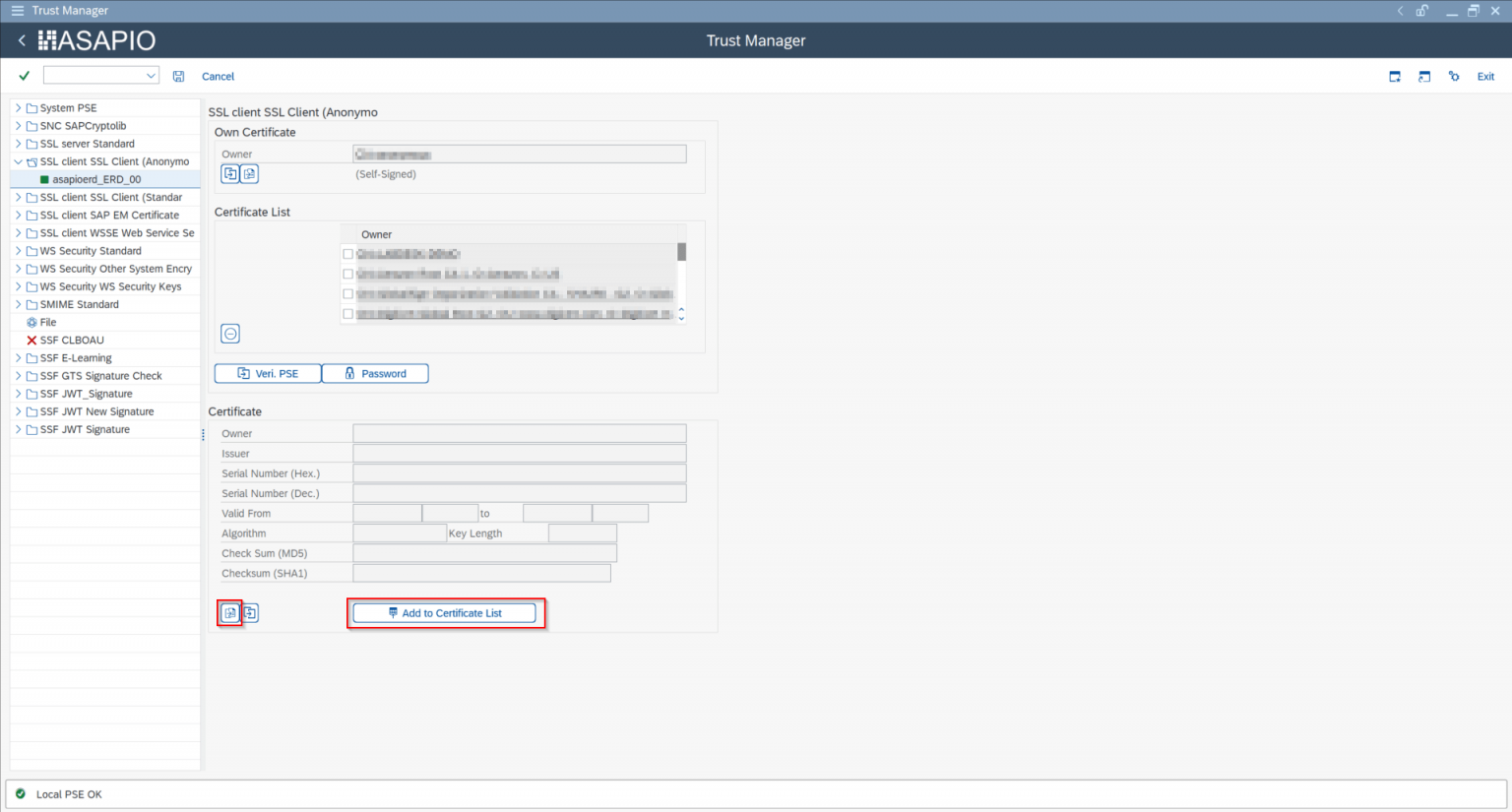Click the Veri. PSE button
The image size is (1512, 812).
click(268, 374)
